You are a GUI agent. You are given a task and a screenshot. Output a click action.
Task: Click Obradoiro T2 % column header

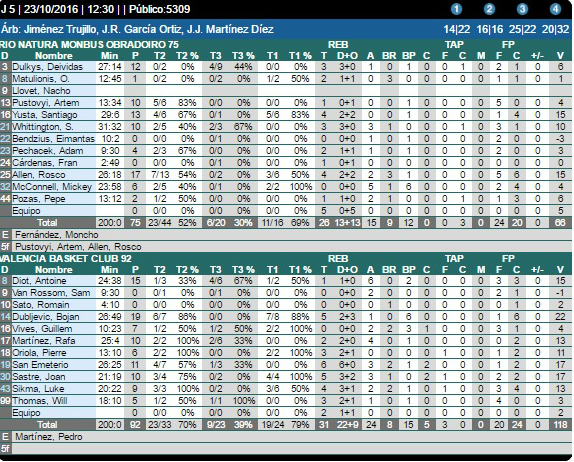(187, 56)
